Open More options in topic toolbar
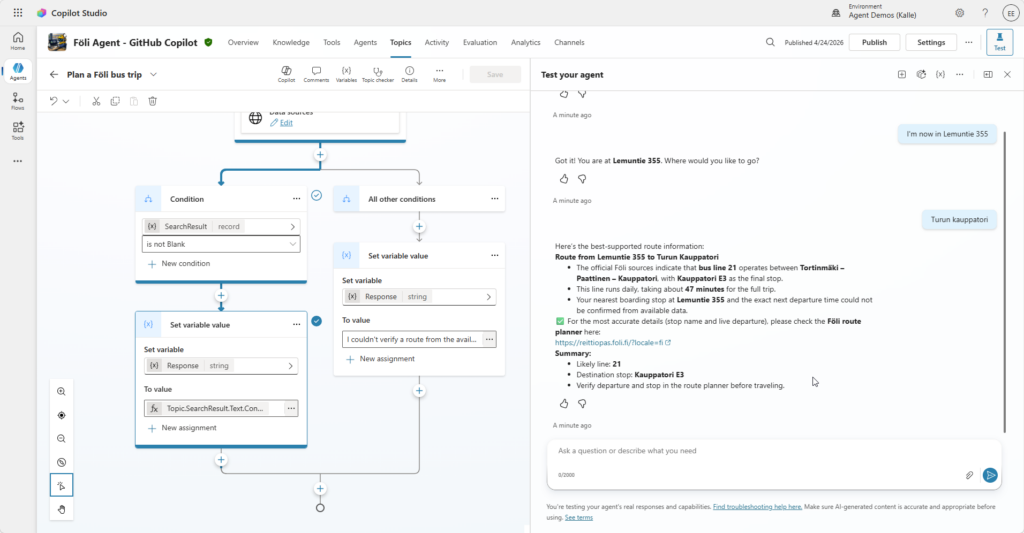The width and height of the screenshot is (1024, 533). click(x=440, y=74)
